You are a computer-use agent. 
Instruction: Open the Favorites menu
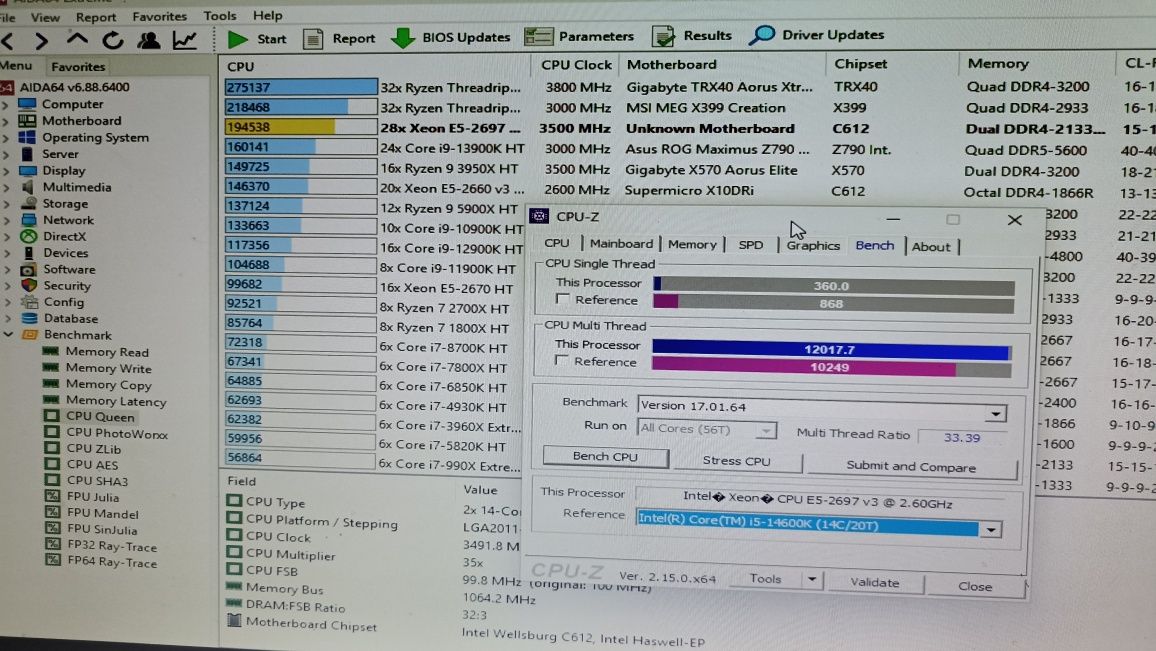(159, 15)
